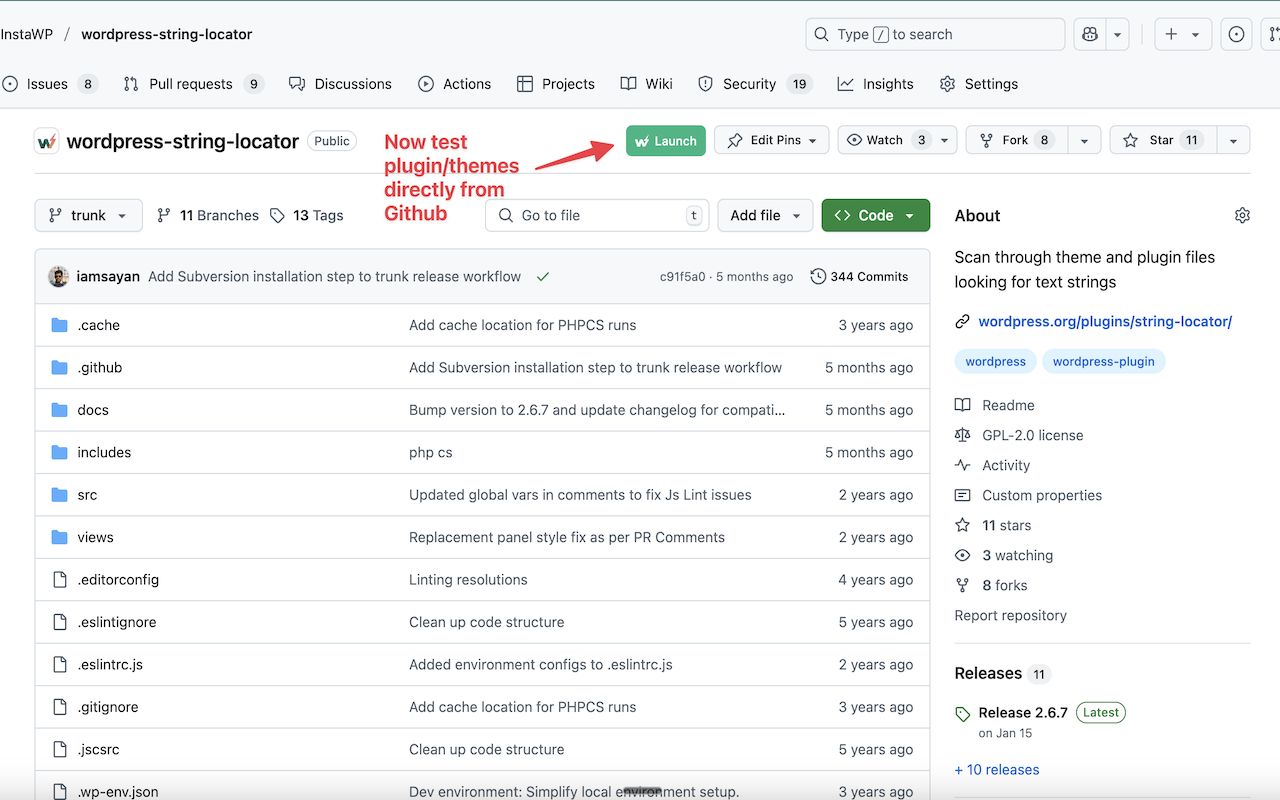
Task: Open the About section settings gear
Action: coord(1242,215)
